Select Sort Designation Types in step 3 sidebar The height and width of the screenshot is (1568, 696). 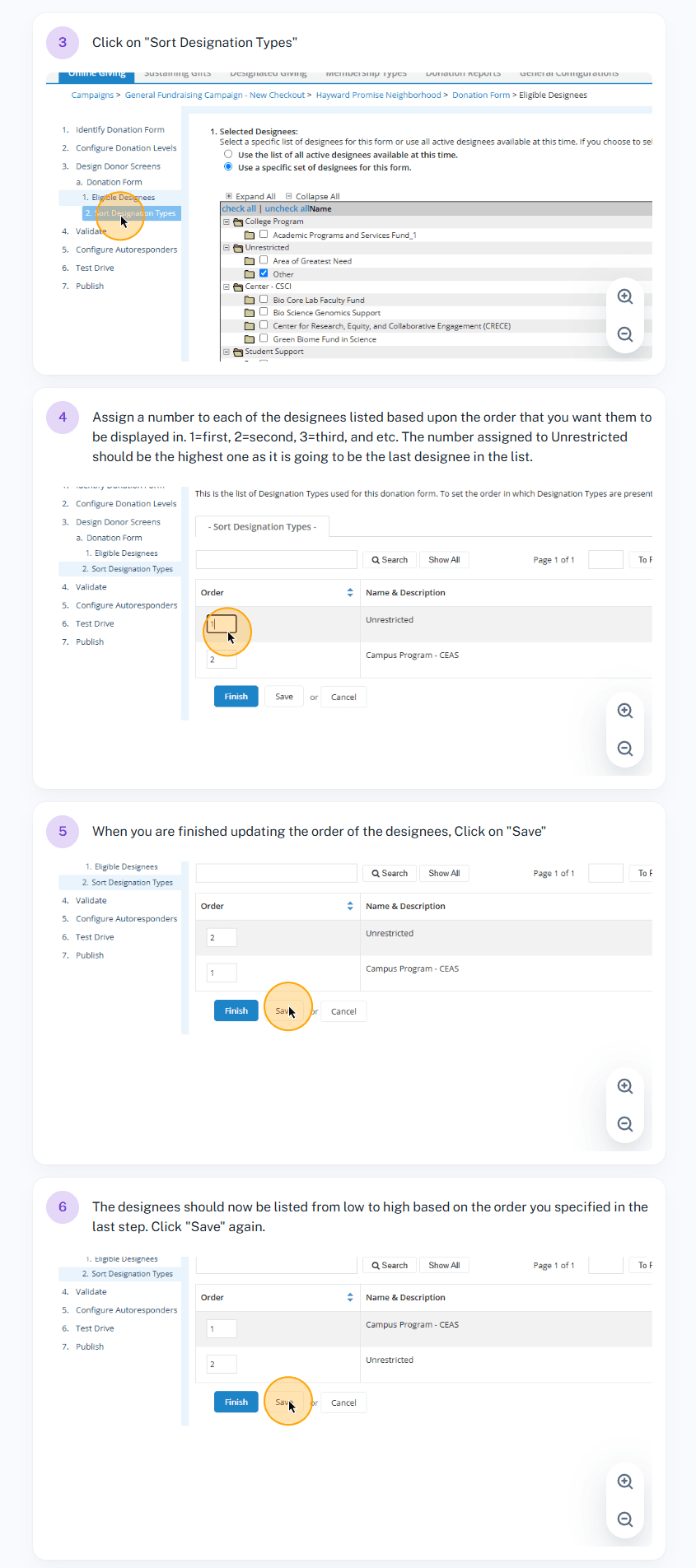click(130, 213)
